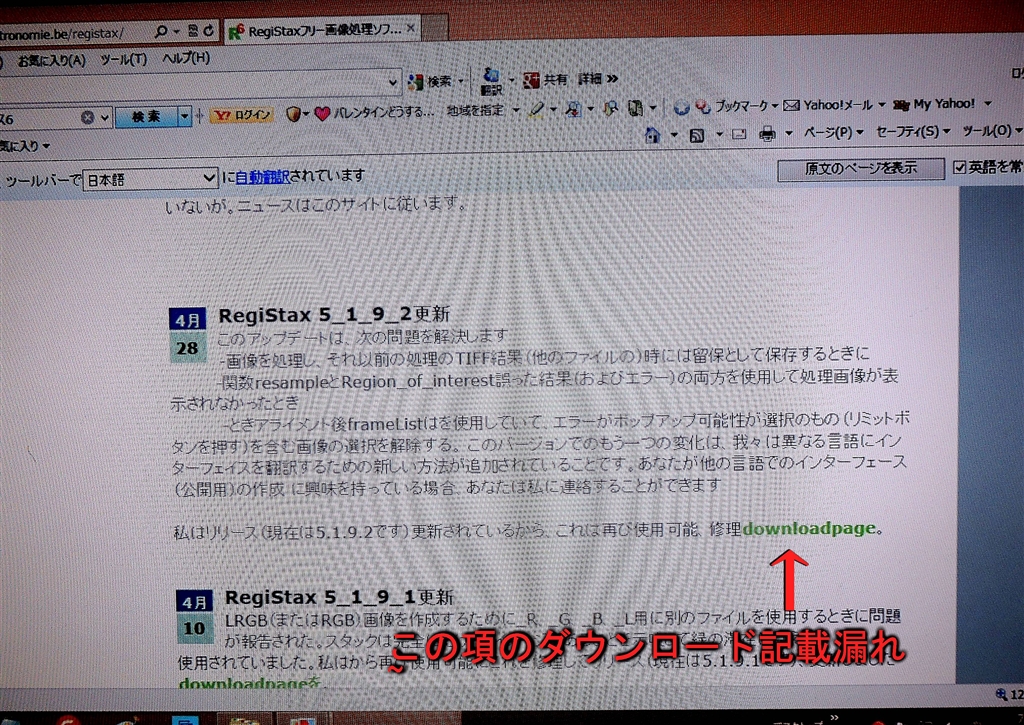Click the green downloadpage link for 5.1.9.2
This screenshot has width=1024, height=725.
tap(809, 528)
